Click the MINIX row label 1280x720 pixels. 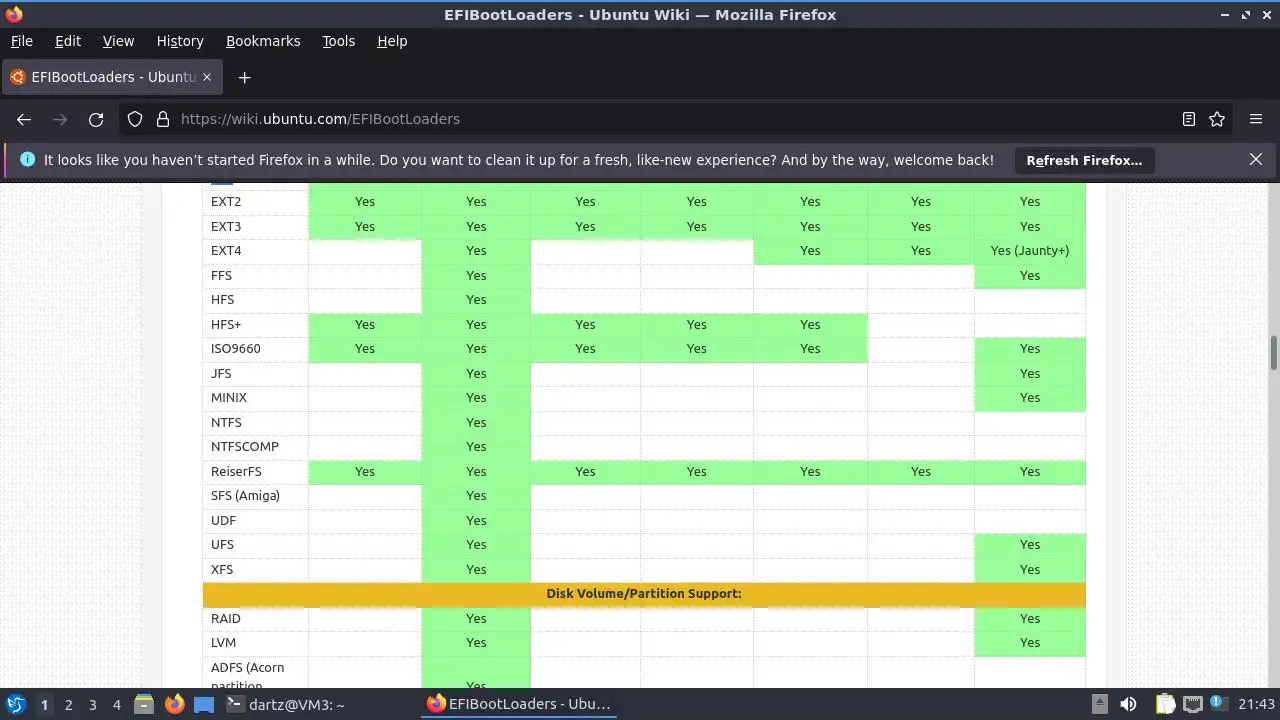coord(229,398)
